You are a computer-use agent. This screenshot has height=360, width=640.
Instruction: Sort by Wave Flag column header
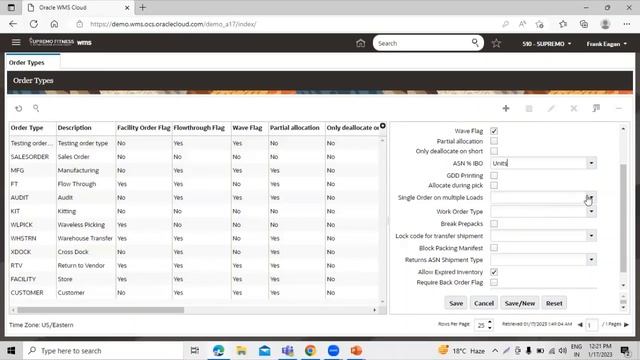click(x=247, y=128)
